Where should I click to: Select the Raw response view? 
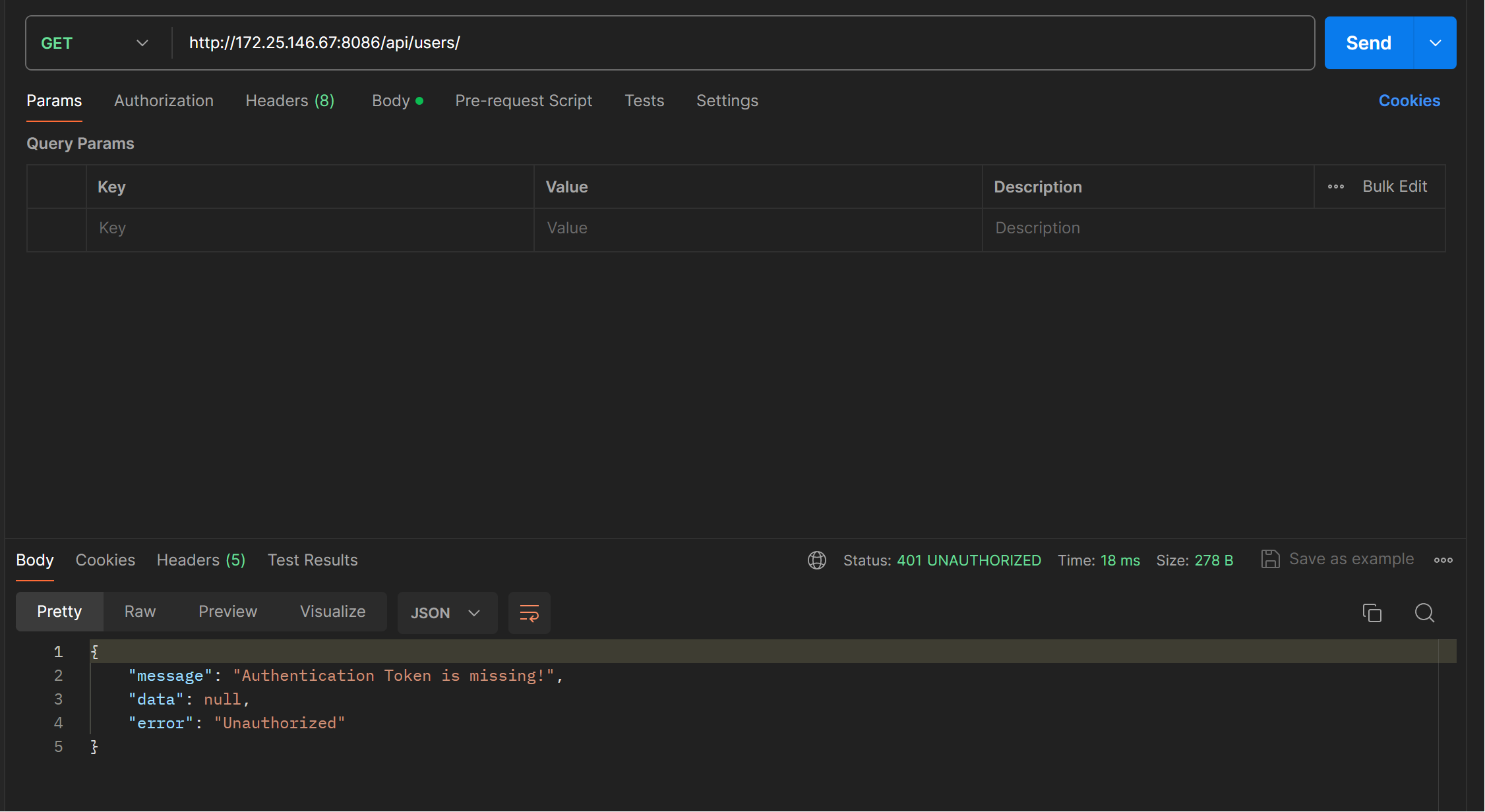click(x=140, y=612)
